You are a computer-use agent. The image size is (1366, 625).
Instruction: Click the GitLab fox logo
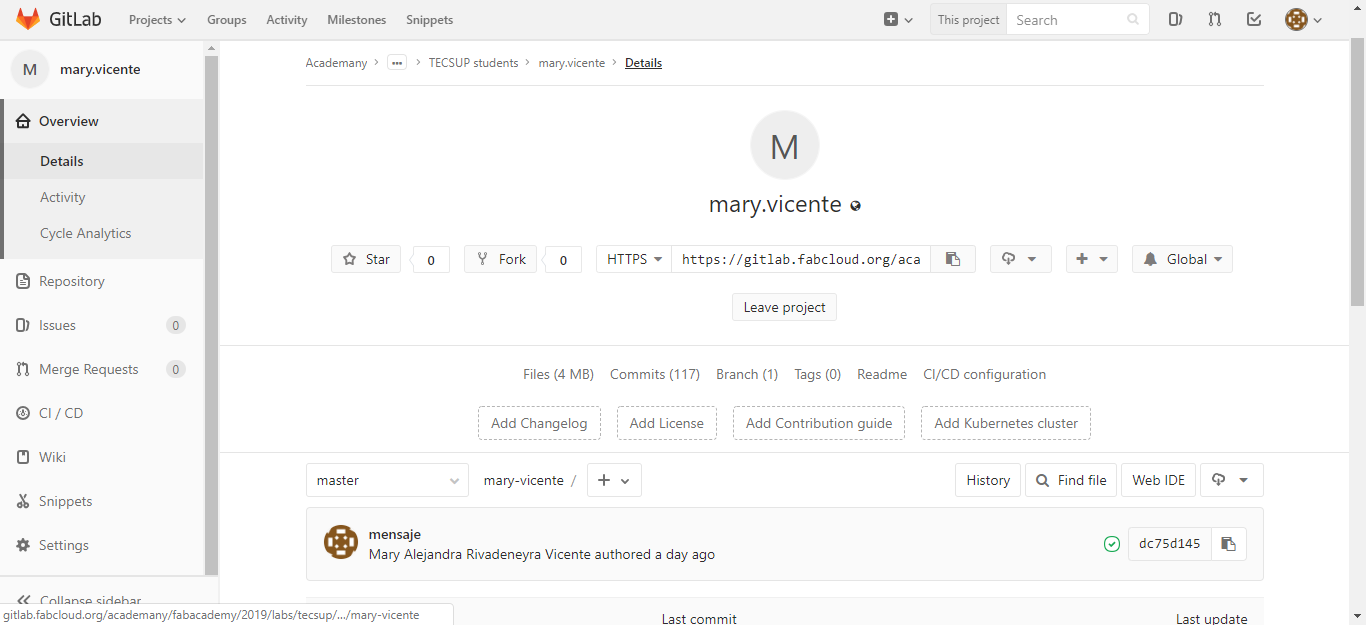click(x=28, y=19)
